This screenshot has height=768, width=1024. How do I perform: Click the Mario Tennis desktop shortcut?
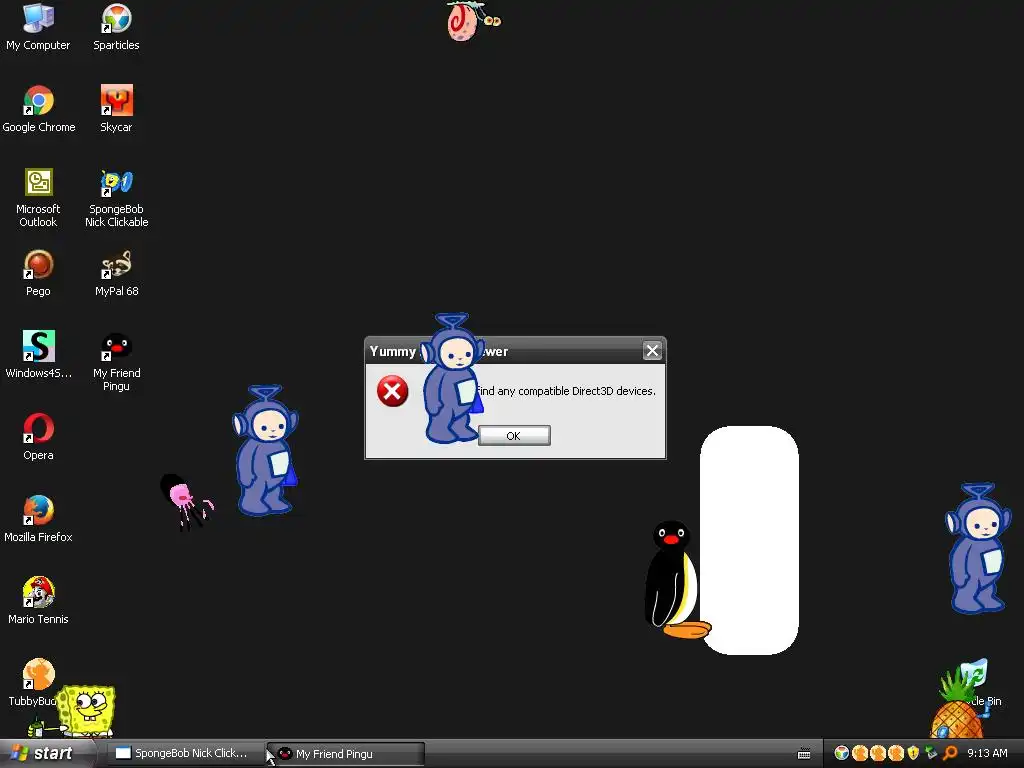click(39, 600)
